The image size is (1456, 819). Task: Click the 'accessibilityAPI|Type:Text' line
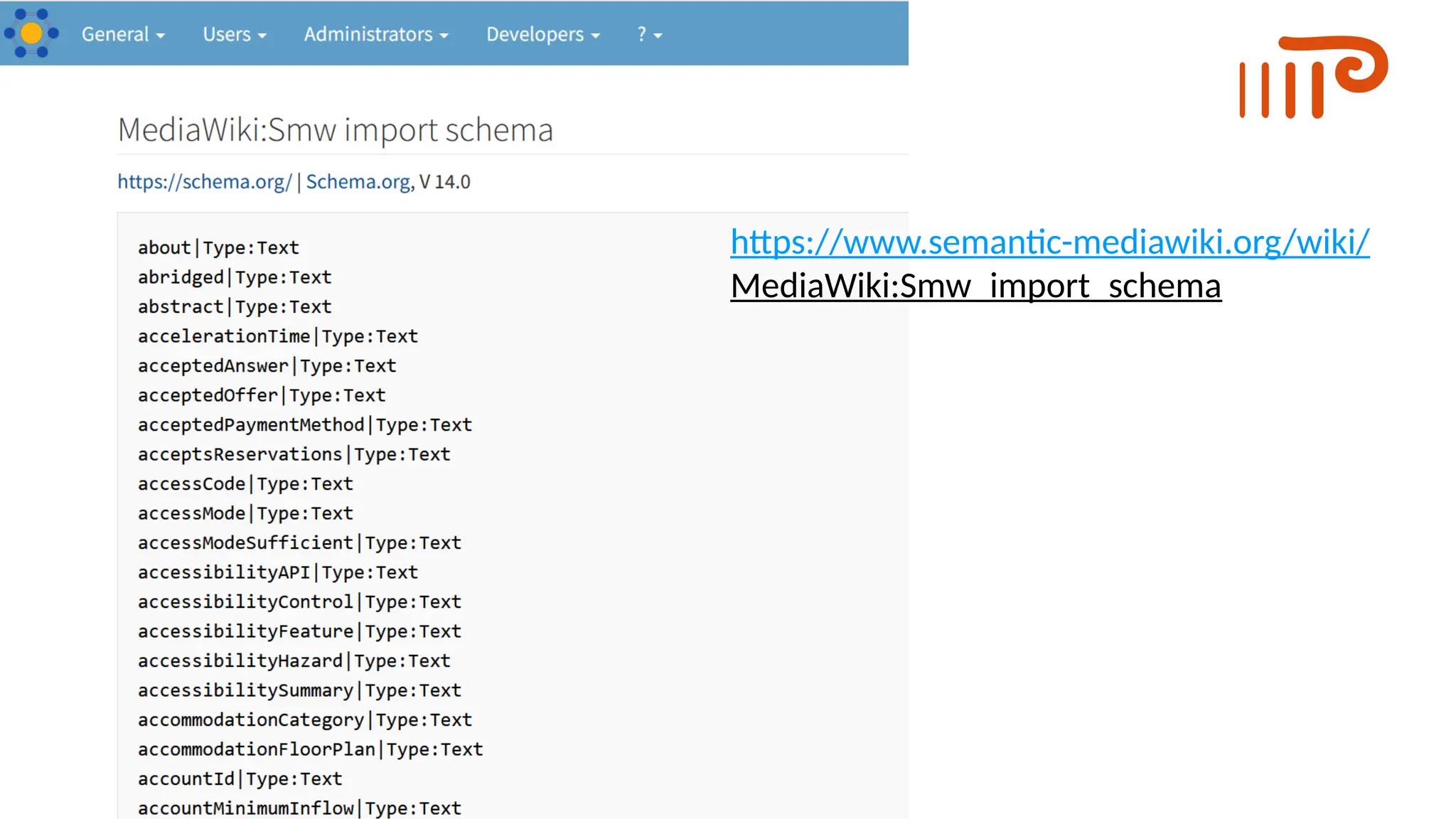click(x=278, y=572)
